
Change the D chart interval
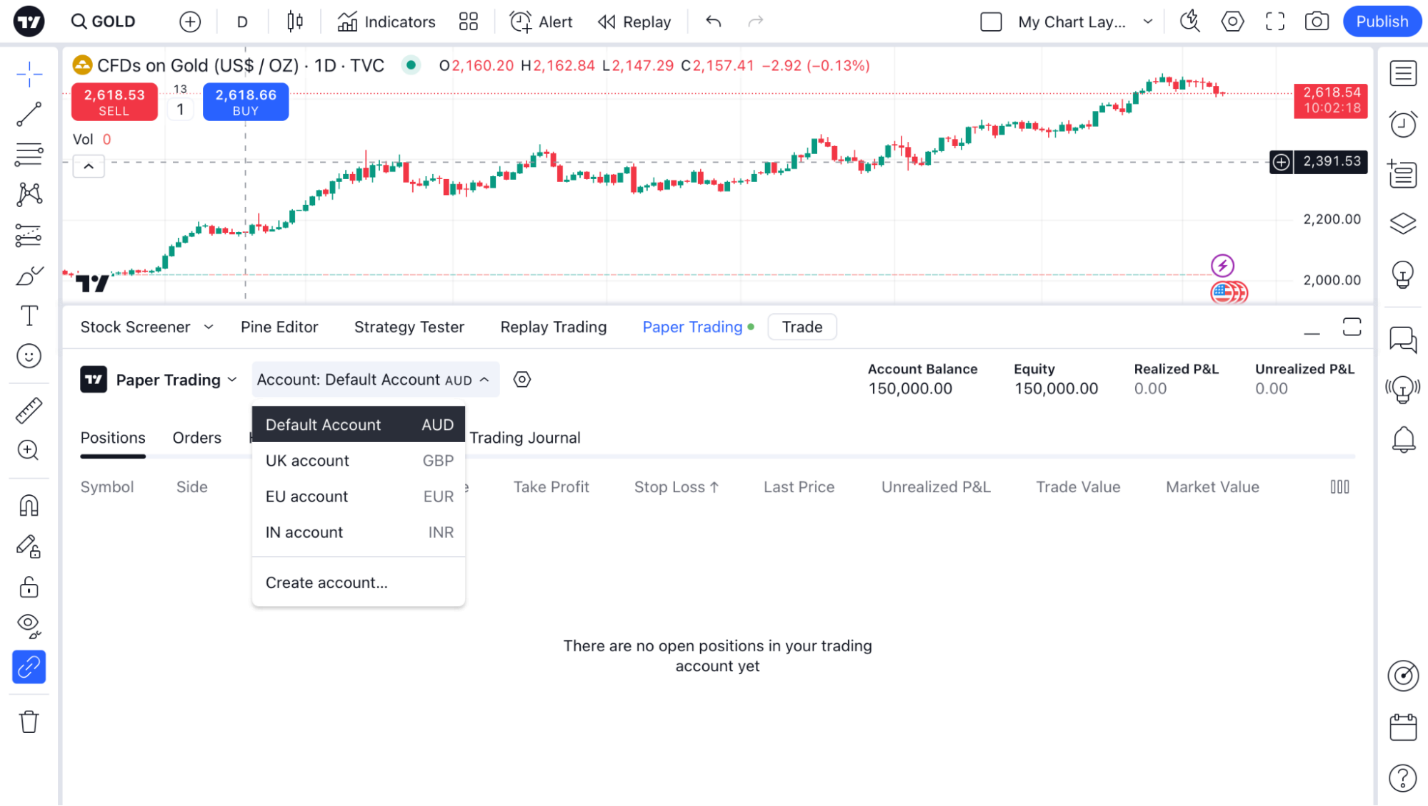[x=242, y=21]
